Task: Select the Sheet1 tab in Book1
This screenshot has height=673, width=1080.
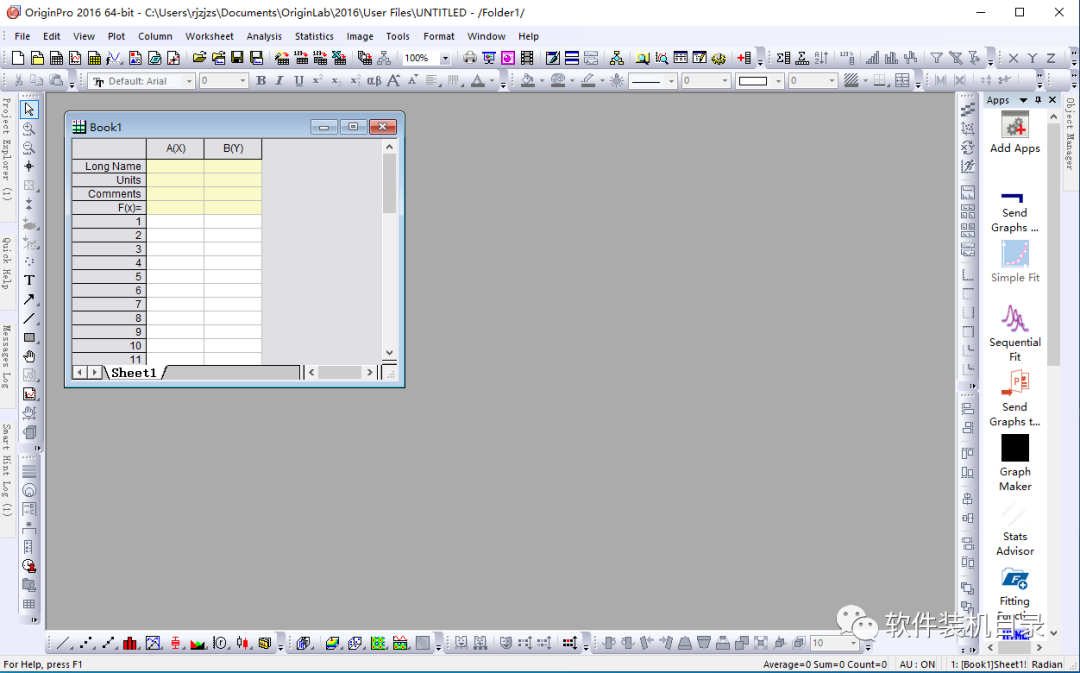Action: [x=134, y=373]
